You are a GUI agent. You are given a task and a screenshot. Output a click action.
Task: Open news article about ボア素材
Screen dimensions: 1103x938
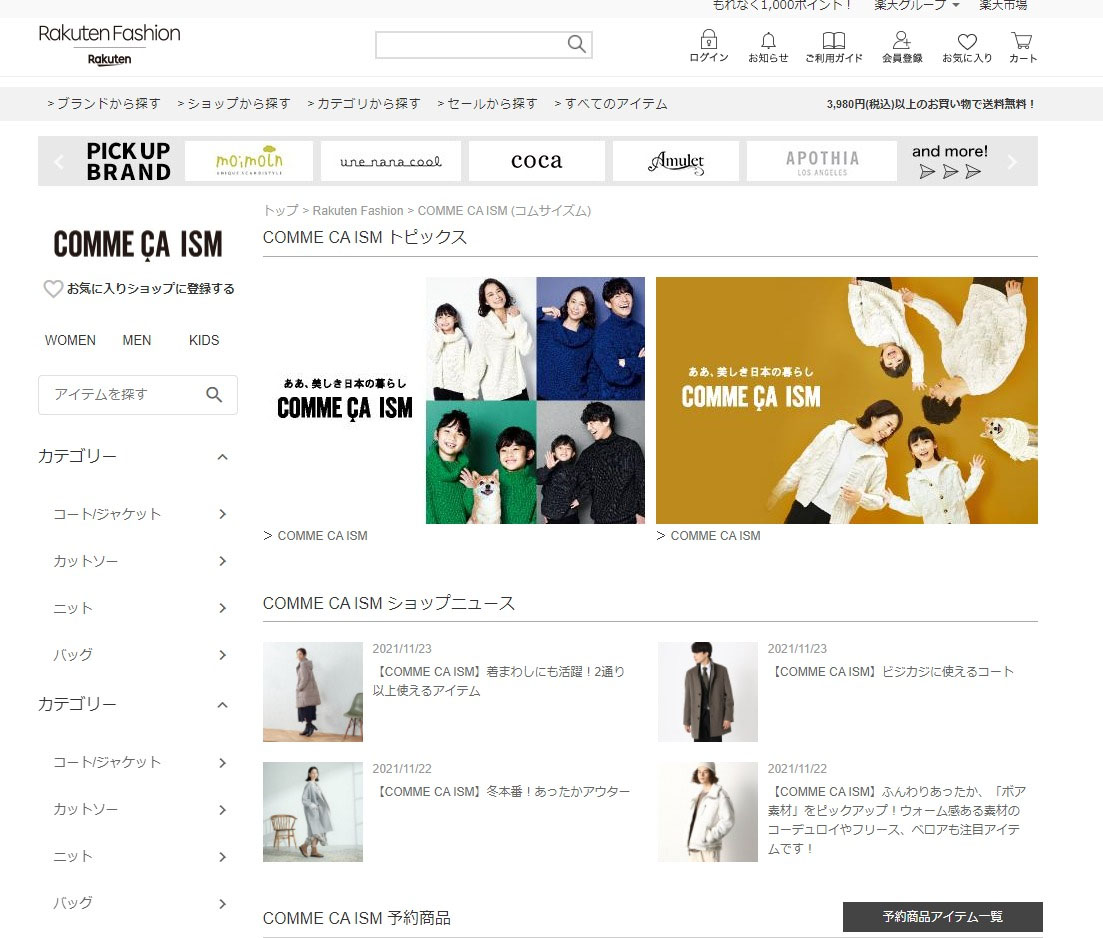tap(897, 820)
